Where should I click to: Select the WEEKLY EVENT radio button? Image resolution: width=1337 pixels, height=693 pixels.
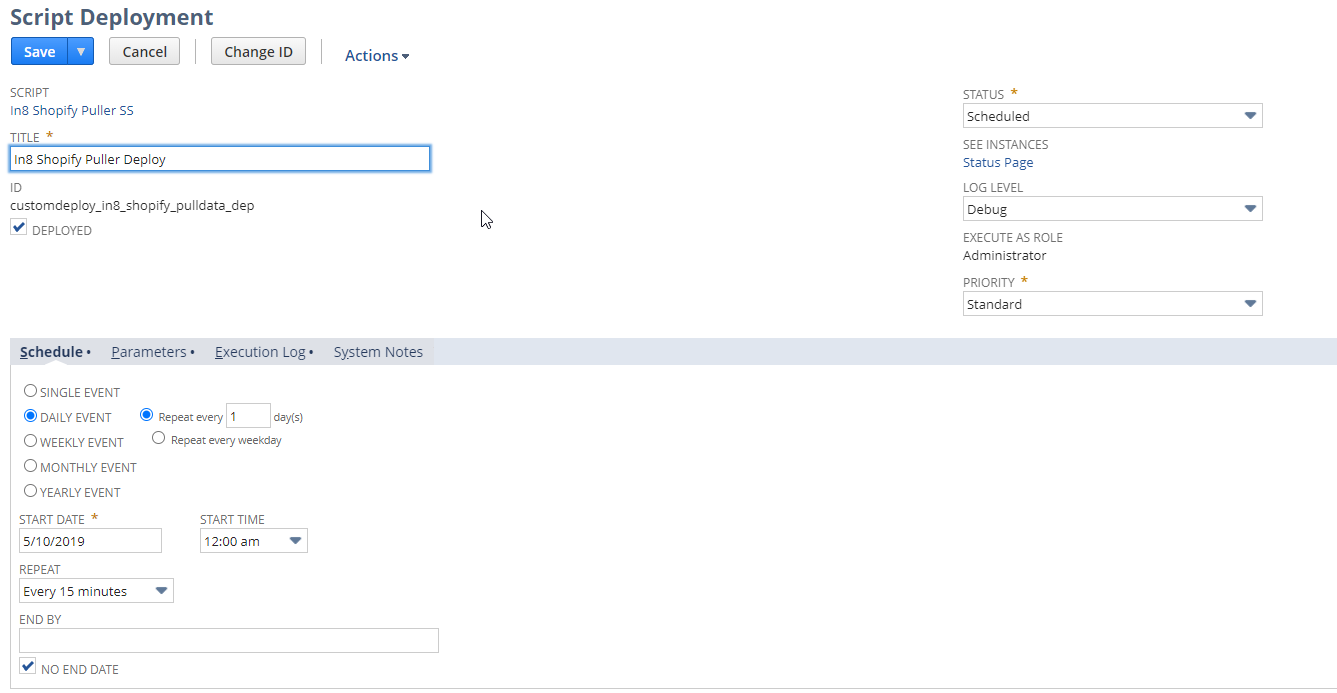(x=30, y=441)
